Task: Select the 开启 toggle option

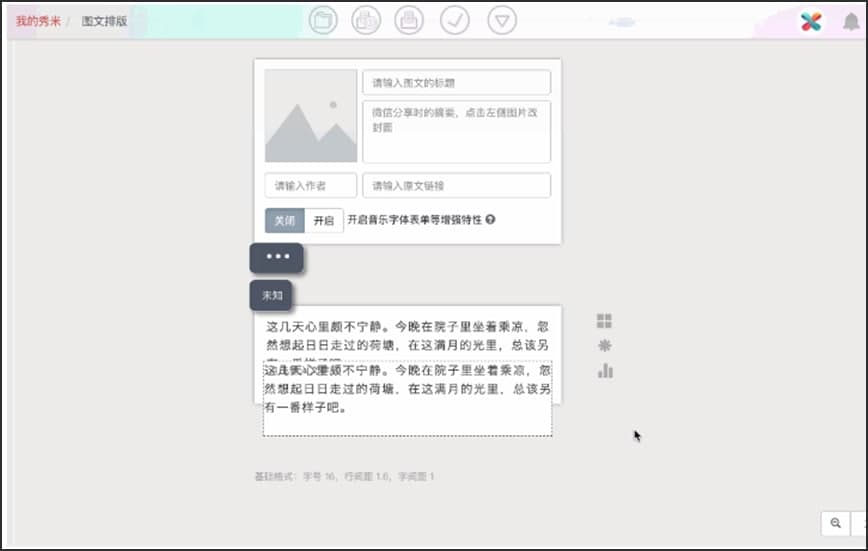Action: click(324, 220)
